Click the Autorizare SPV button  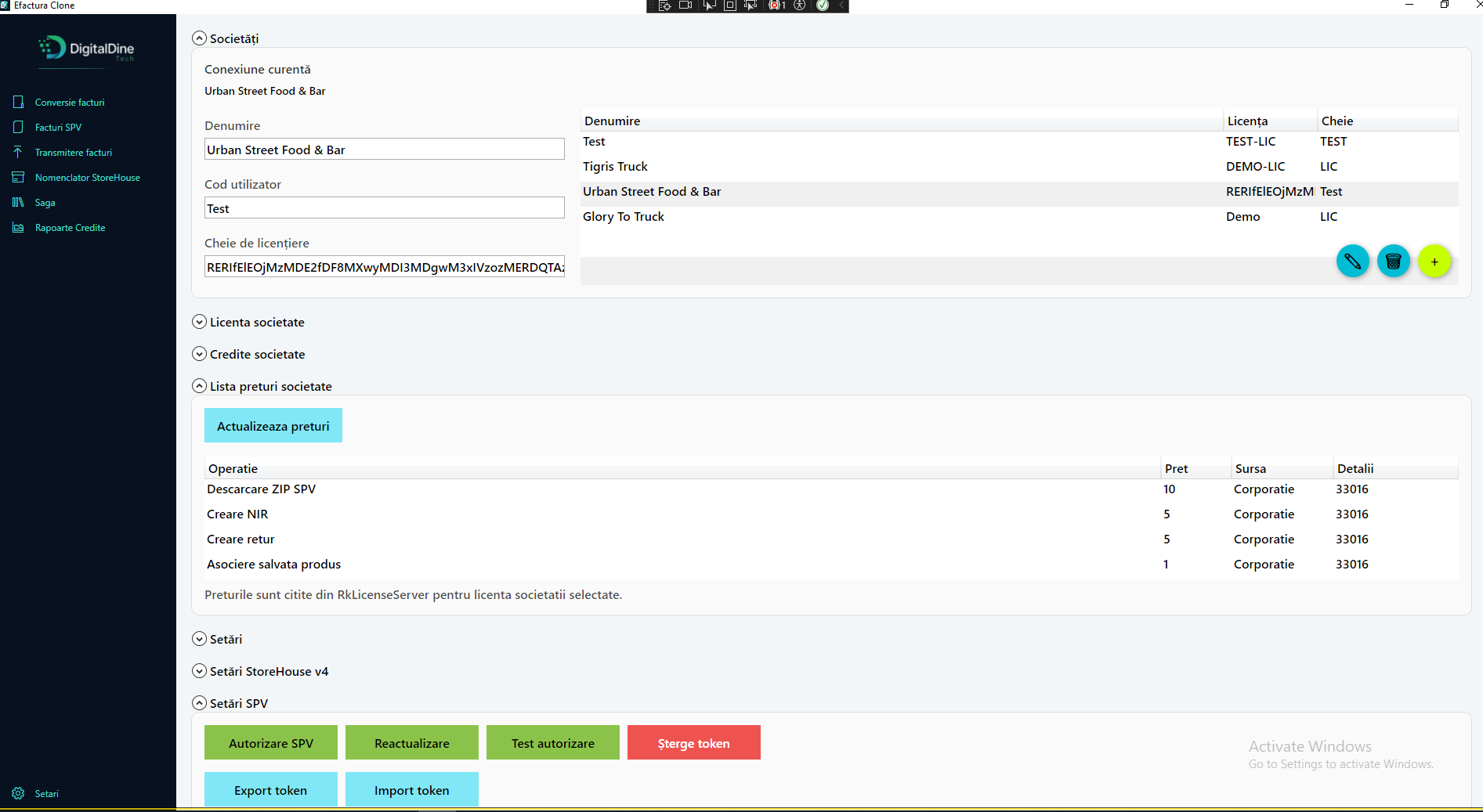(271, 742)
